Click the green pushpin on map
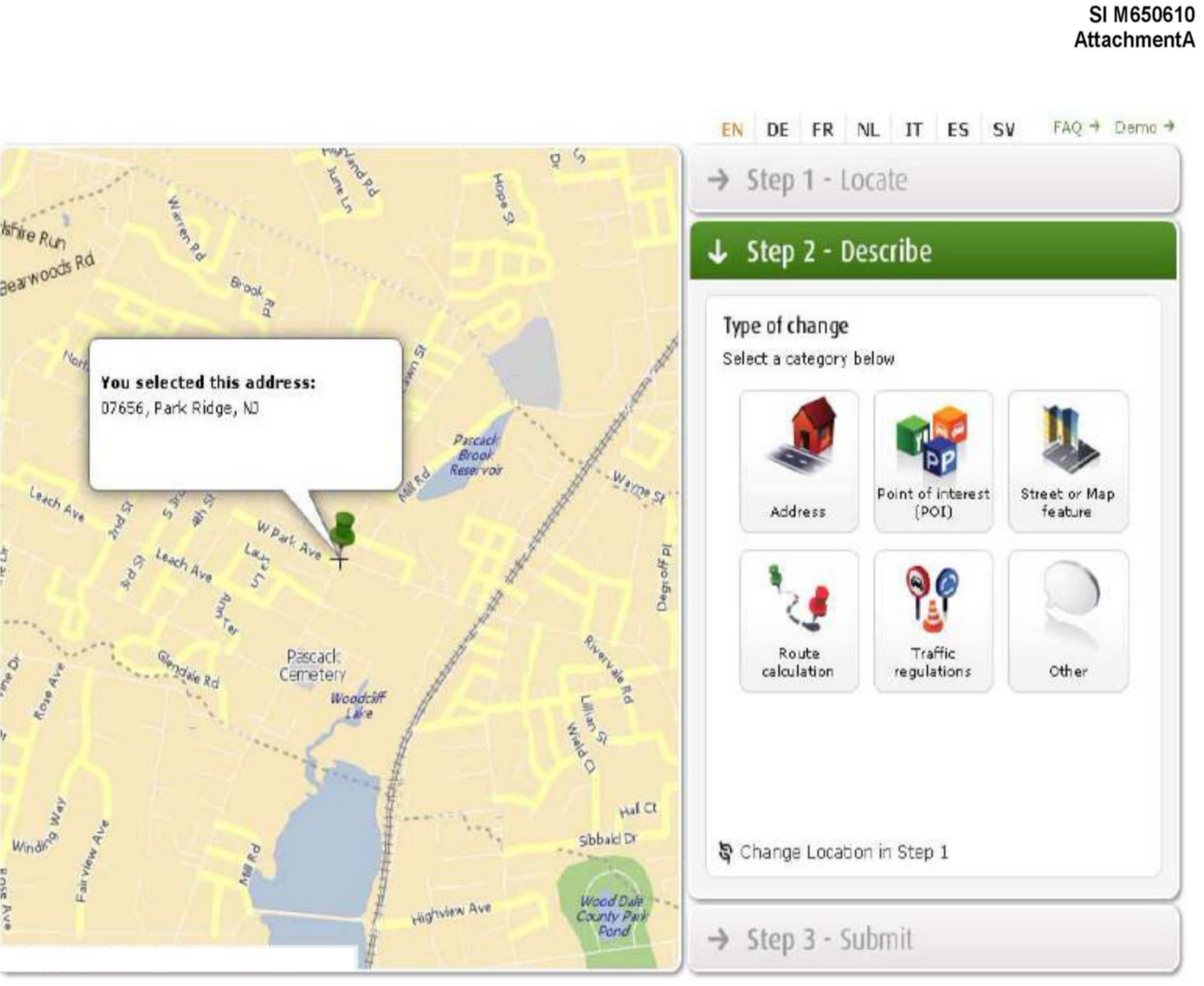 click(x=343, y=531)
